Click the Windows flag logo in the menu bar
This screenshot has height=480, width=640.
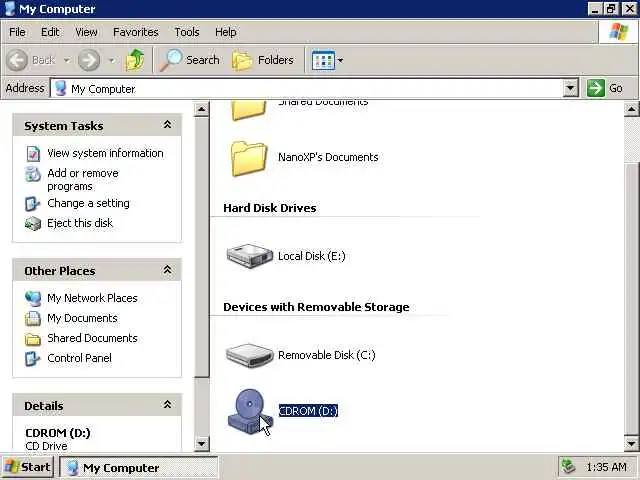point(618,32)
